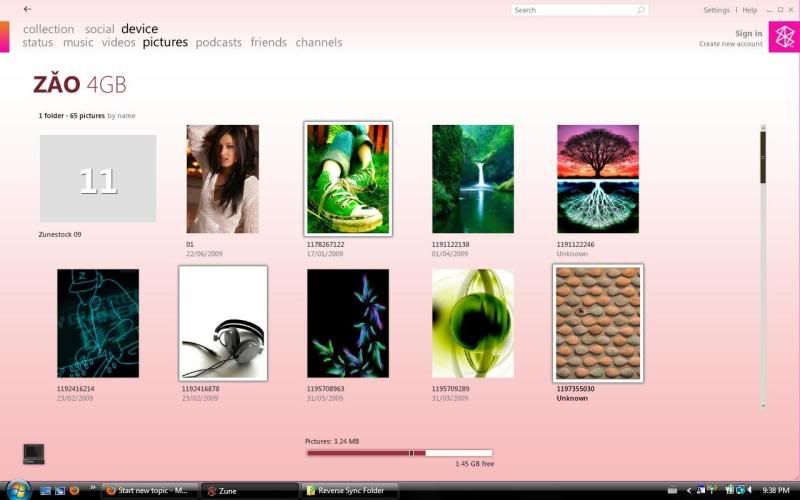
Task: Expand the quick launch chevron
Action: click(92, 488)
